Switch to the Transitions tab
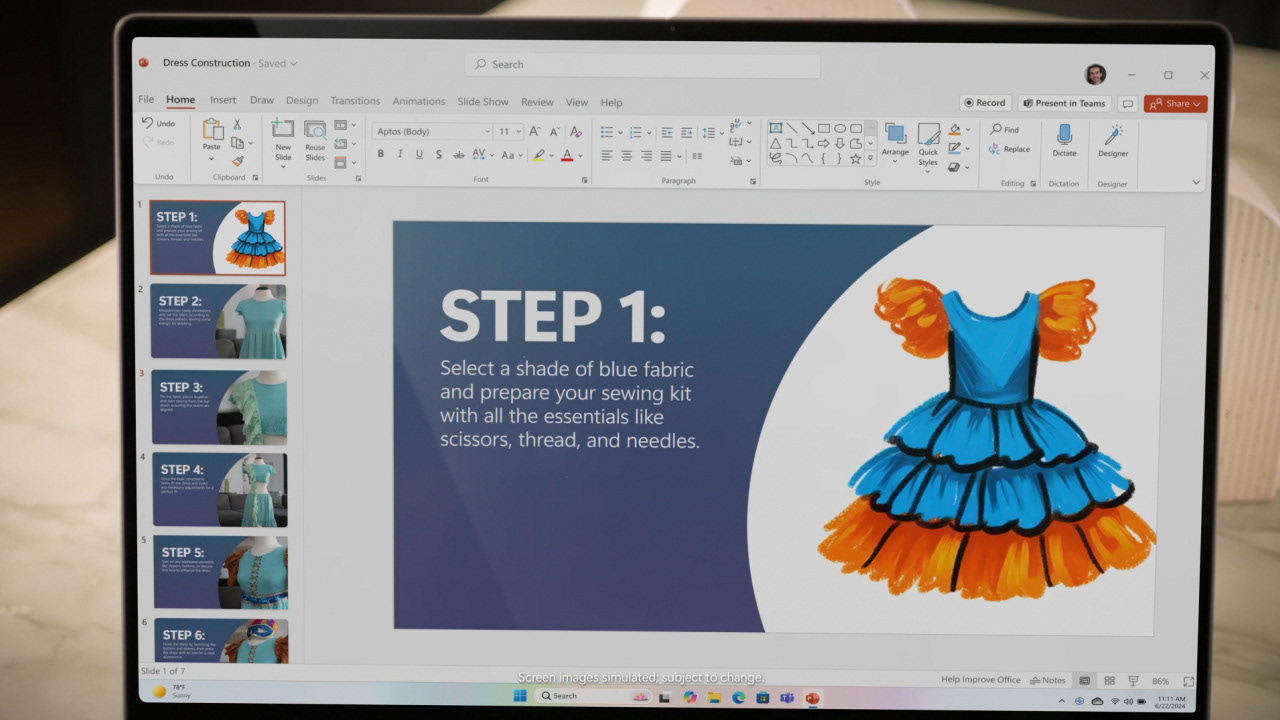The height and width of the screenshot is (720, 1280). click(x=355, y=101)
